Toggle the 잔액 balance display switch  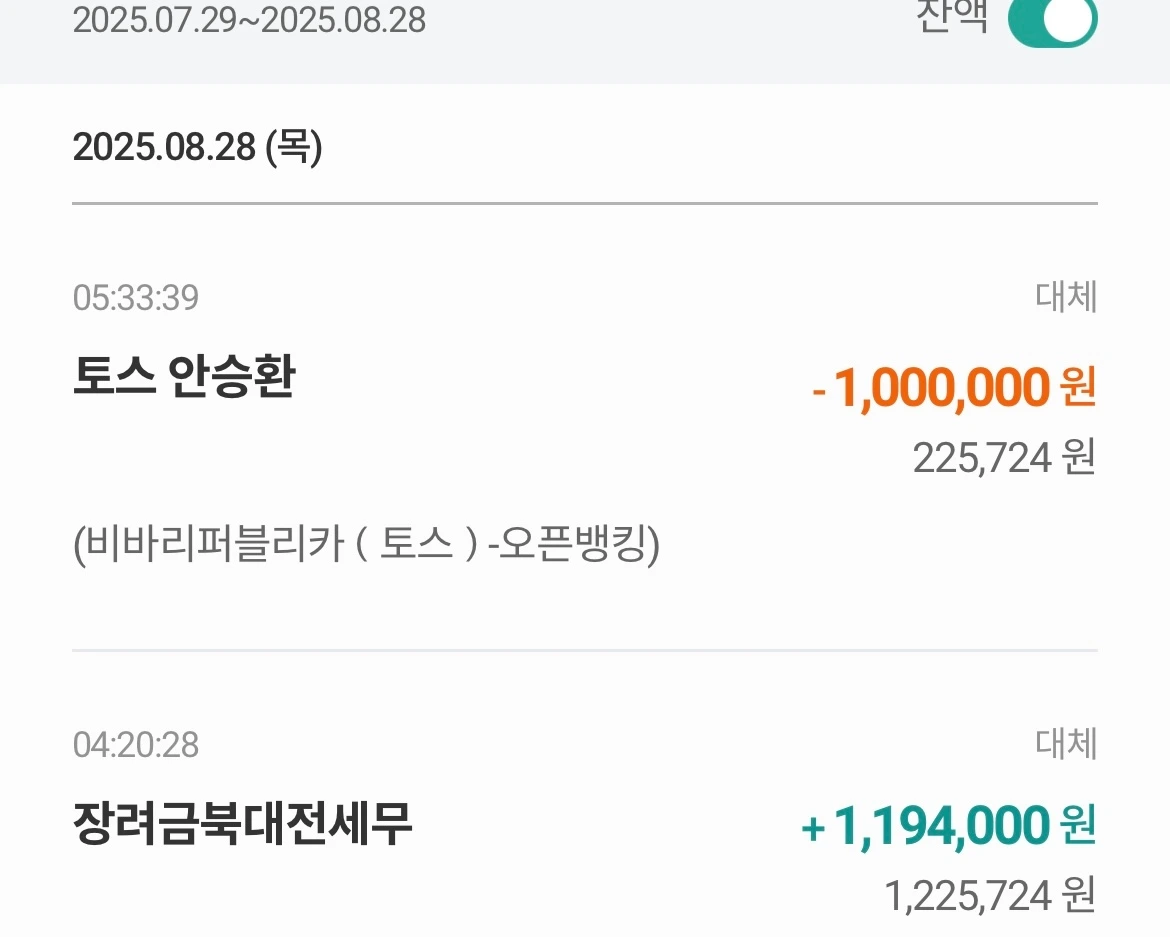point(1052,18)
